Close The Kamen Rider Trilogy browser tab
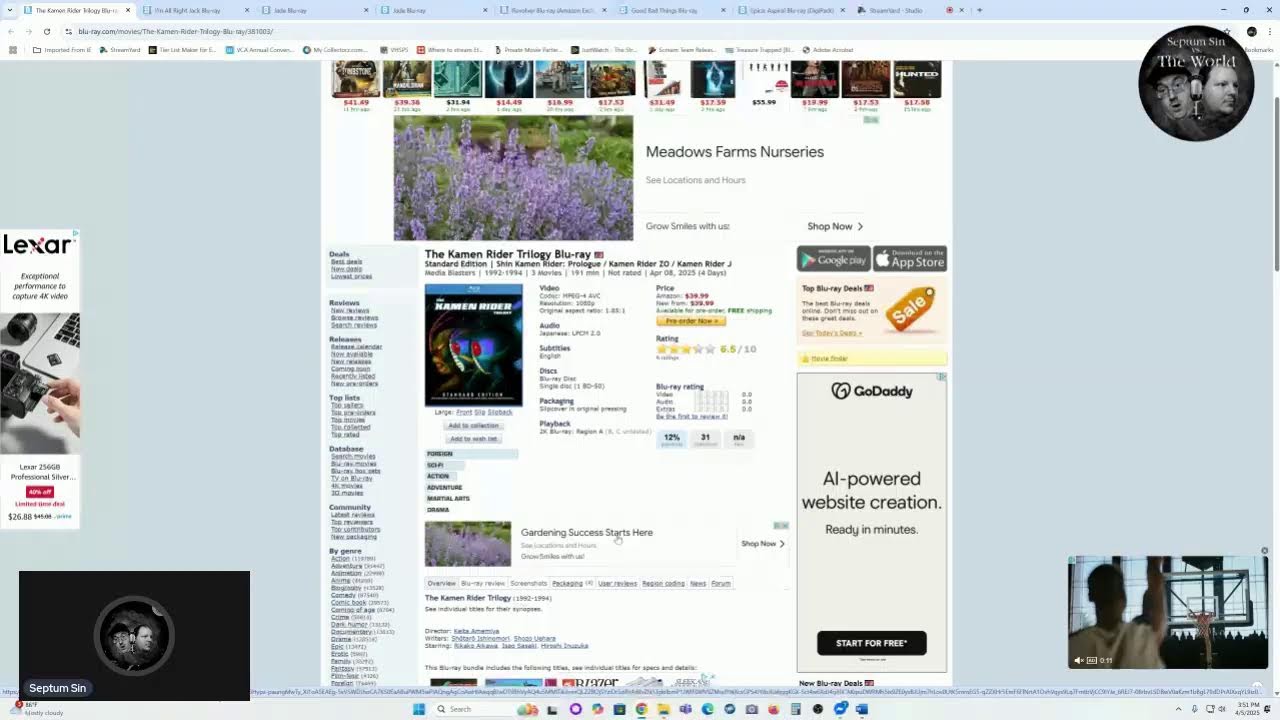The width and height of the screenshot is (1280, 720). tap(127, 10)
